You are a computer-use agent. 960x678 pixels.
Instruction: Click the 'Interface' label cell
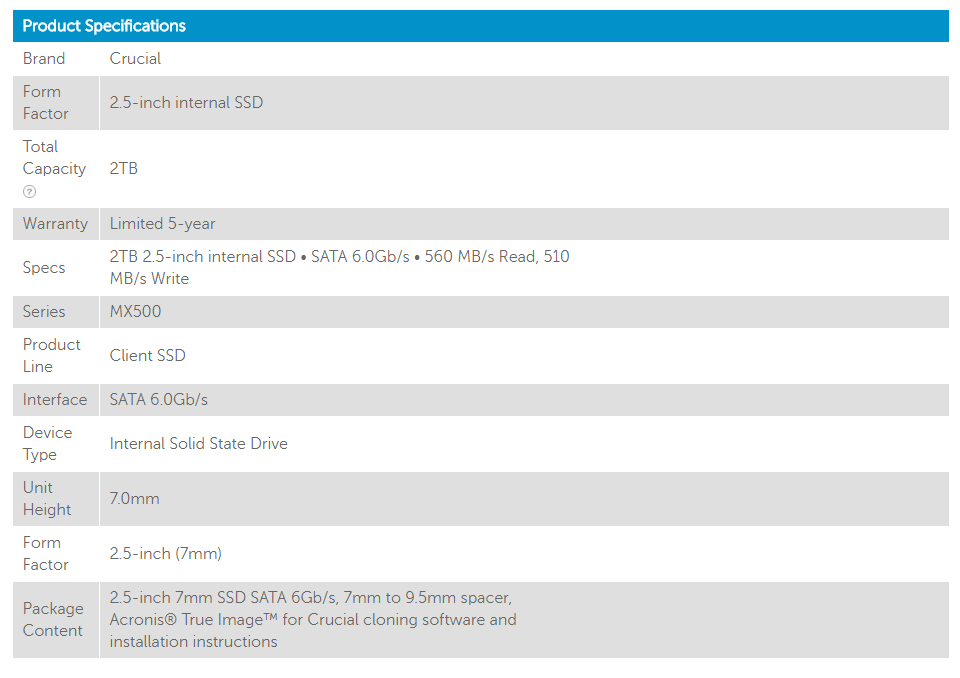pyautogui.click(x=55, y=400)
